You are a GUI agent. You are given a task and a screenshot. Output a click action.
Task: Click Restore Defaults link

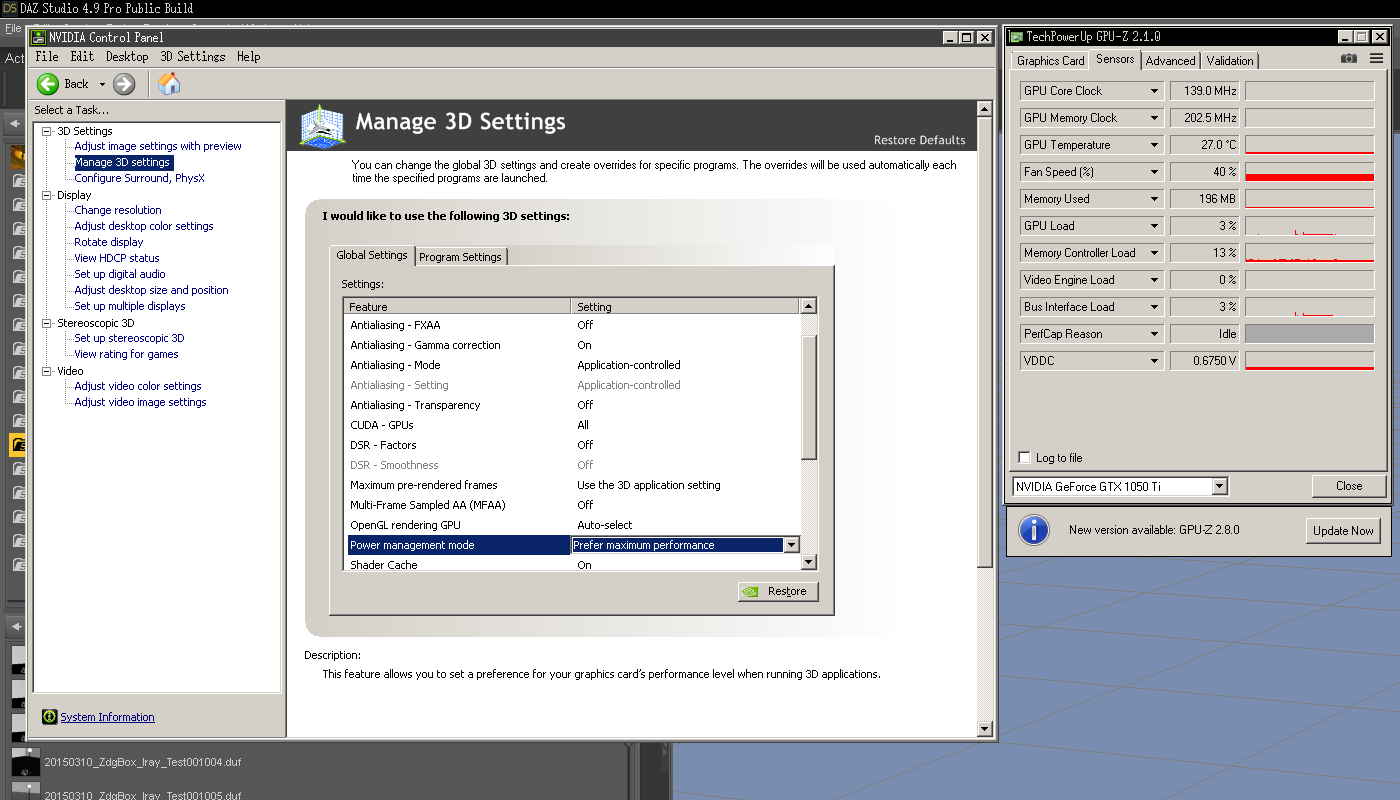click(919, 140)
